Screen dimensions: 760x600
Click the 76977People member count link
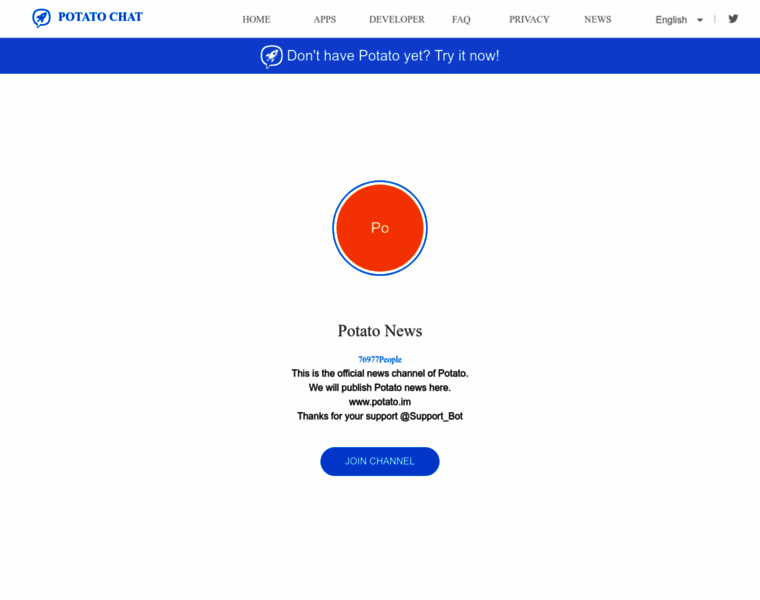380,359
